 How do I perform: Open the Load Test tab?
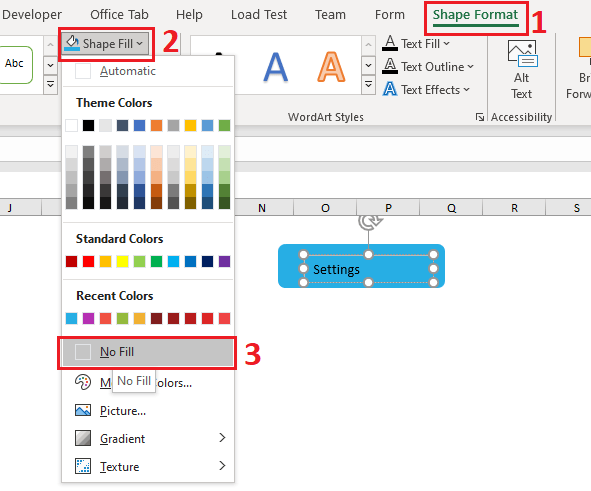click(259, 15)
